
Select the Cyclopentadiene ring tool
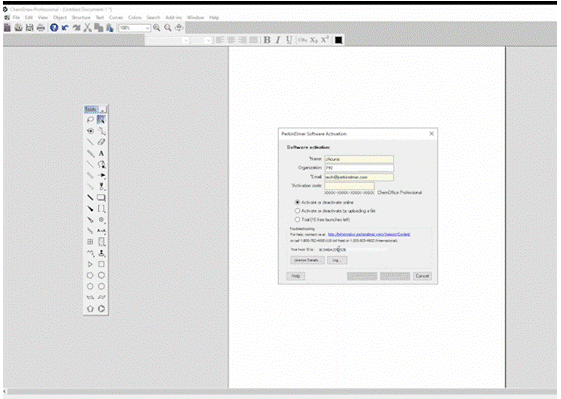[x=90, y=308]
